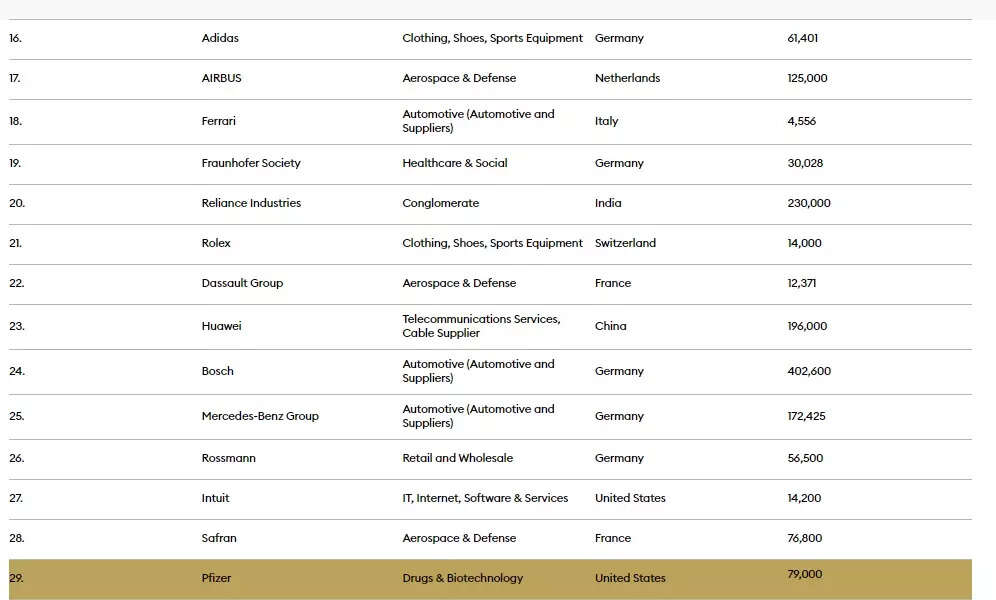The width and height of the screenshot is (996, 600).
Task: Open the Mercedes-Benz Group entry
Action: pos(260,416)
